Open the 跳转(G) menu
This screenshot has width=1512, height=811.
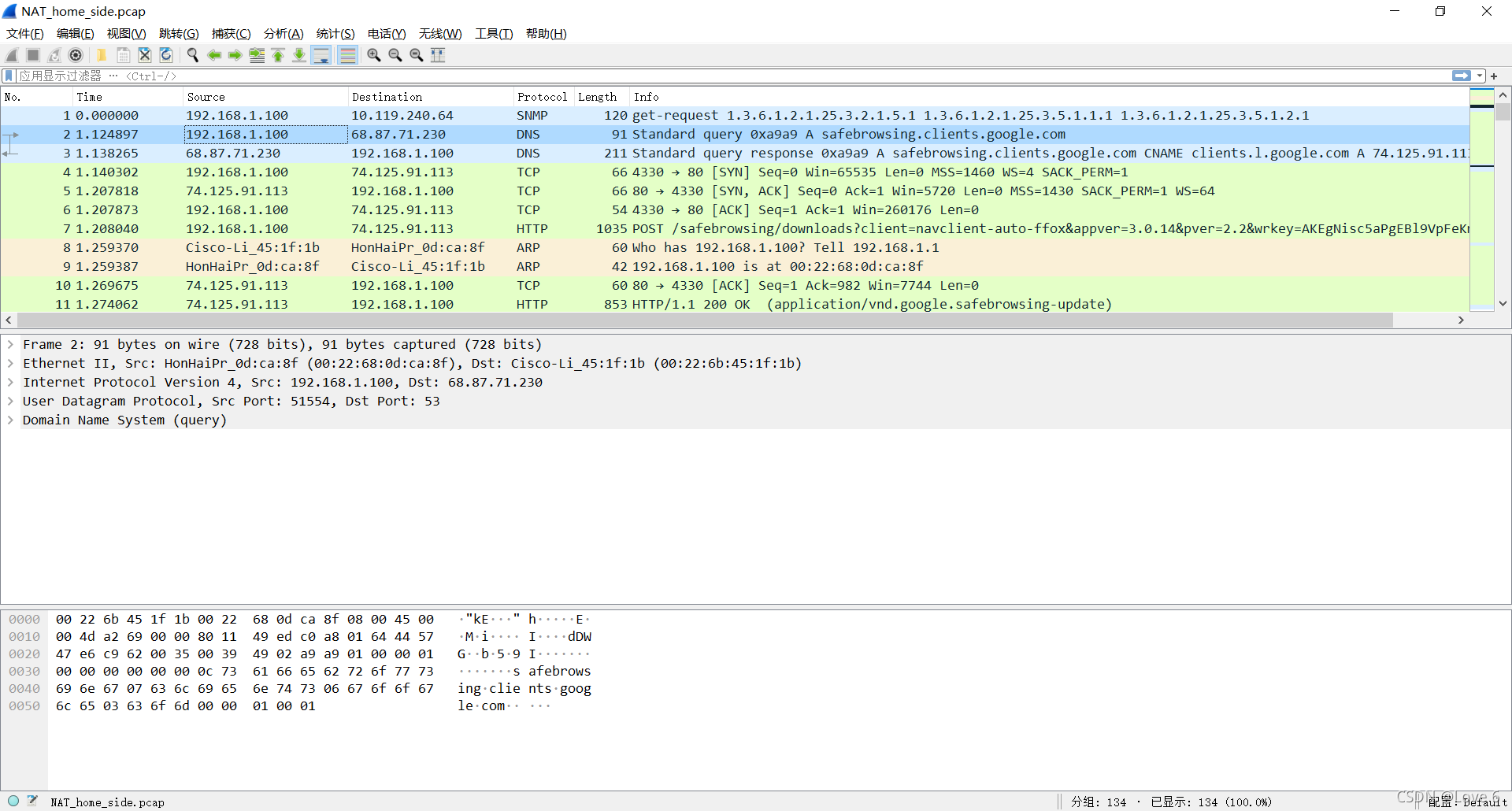tap(179, 34)
